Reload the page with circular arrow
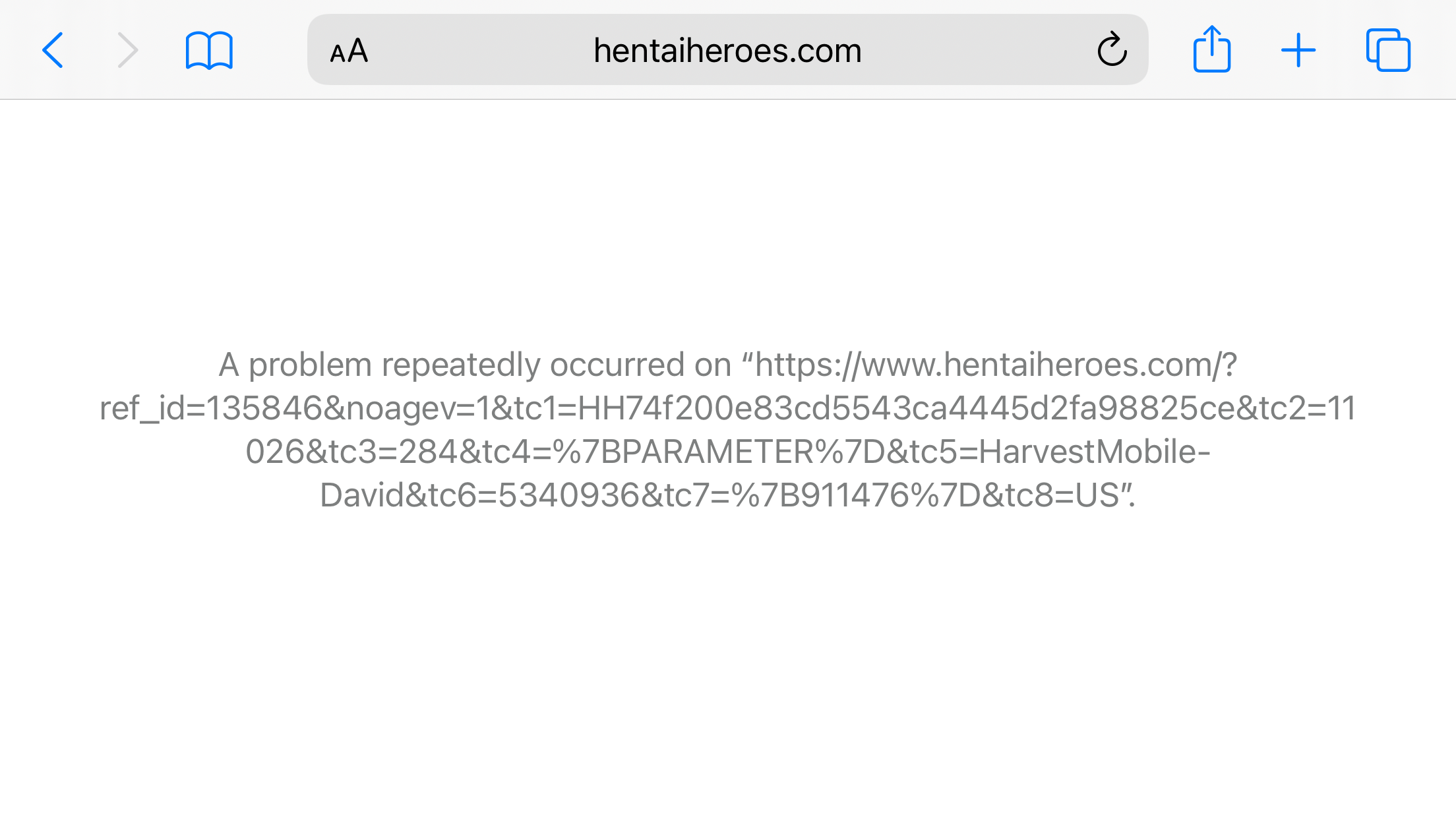Screen dimensions: 1456x819 [1112, 49]
